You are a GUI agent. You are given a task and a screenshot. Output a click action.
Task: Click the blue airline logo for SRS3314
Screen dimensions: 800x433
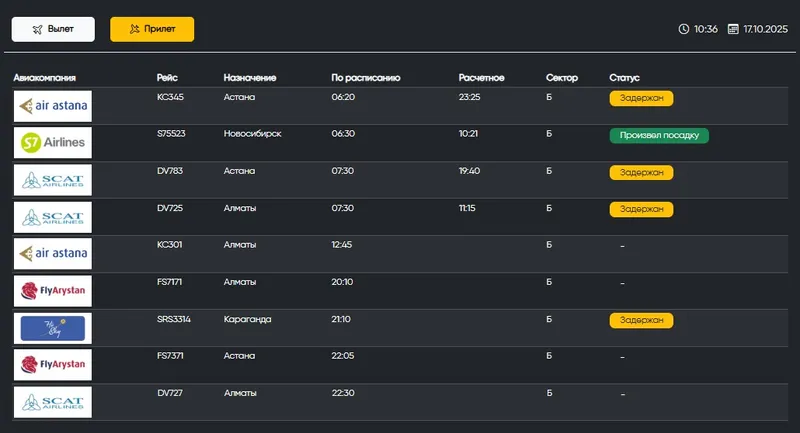point(53,328)
